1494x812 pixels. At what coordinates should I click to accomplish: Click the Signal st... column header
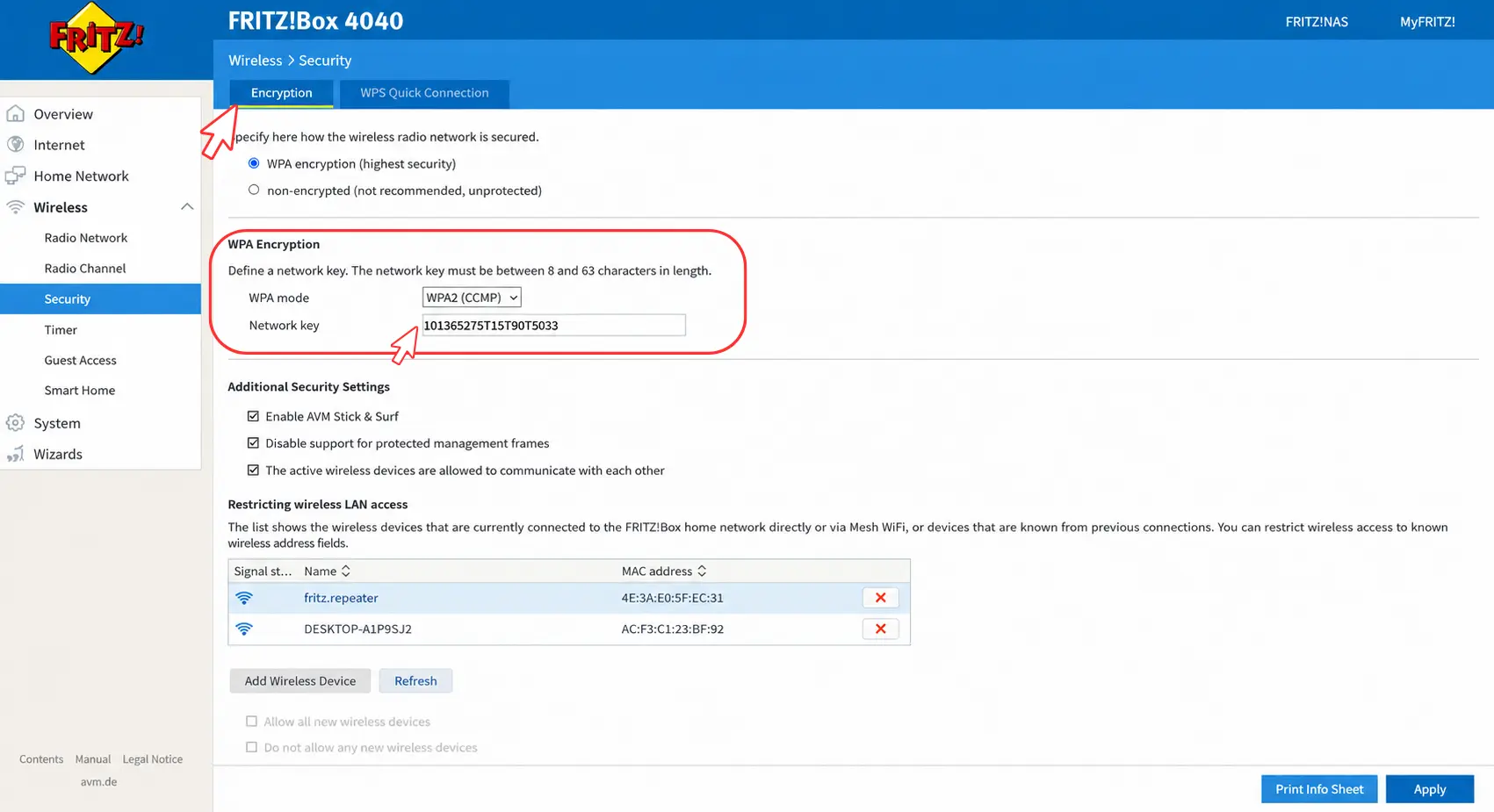263,571
